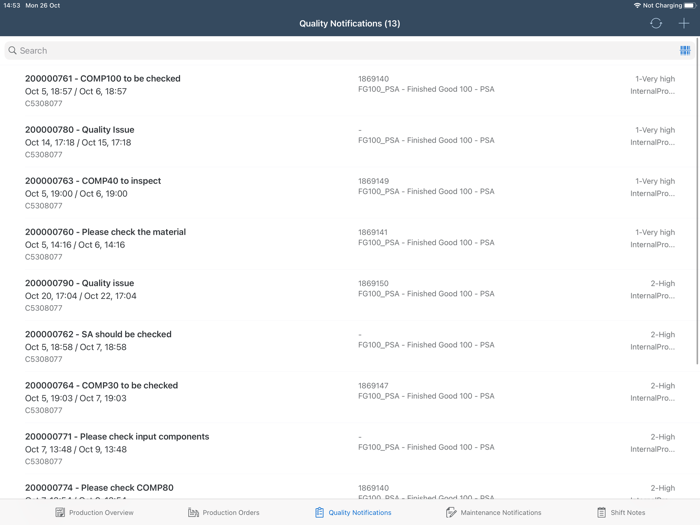The height and width of the screenshot is (525, 700).
Task: Check the battery icon in status bar
Action: coord(690,5)
